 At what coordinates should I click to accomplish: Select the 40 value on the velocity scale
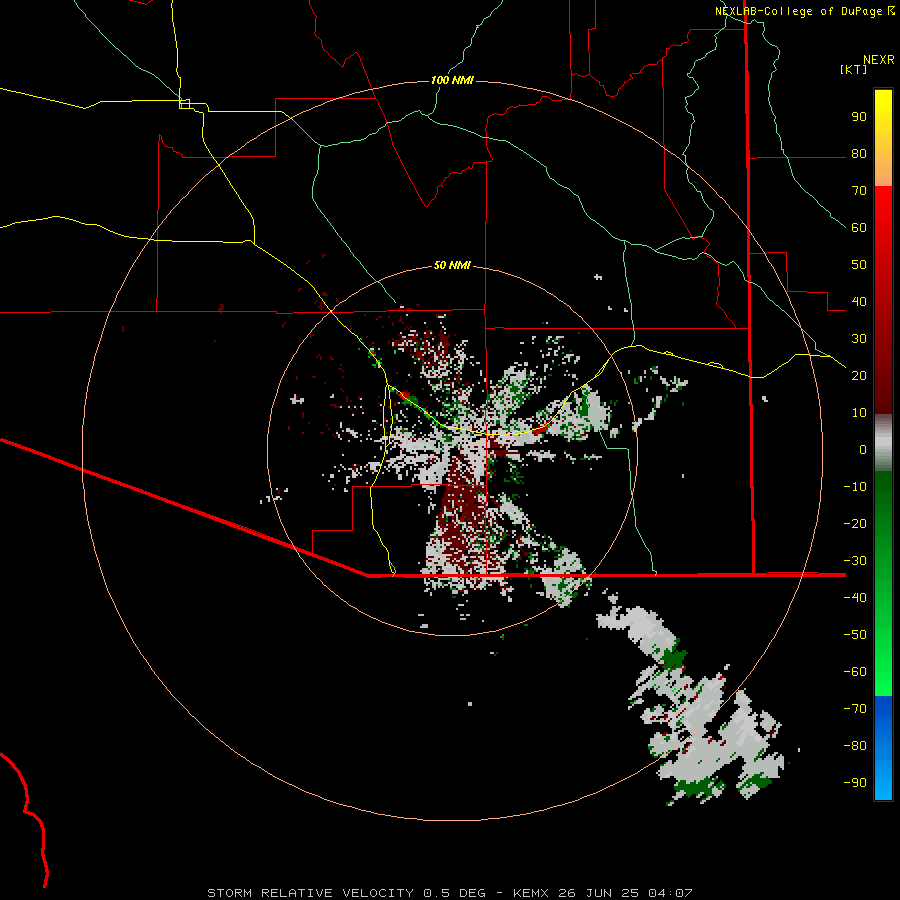[x=859, y=302]
